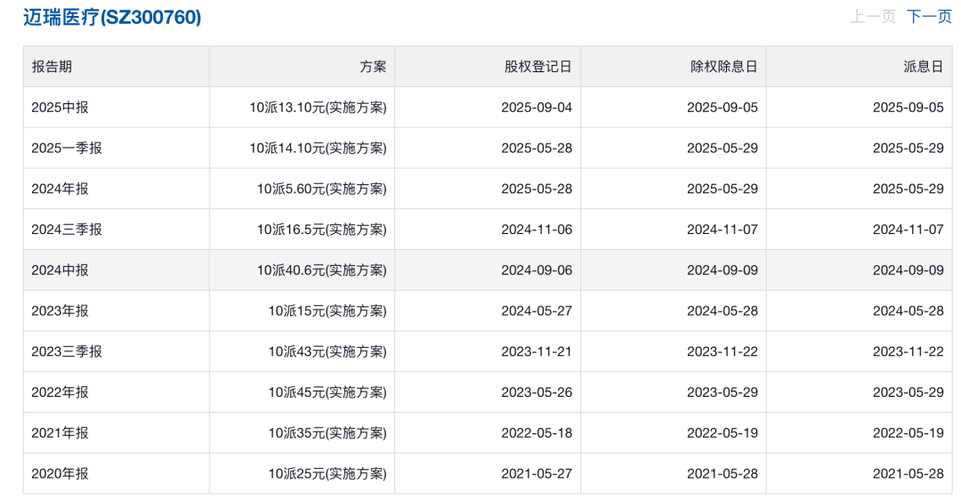
Task: Click the 10派5.60元 plan for 2024年报
Action: click(321, 189)
